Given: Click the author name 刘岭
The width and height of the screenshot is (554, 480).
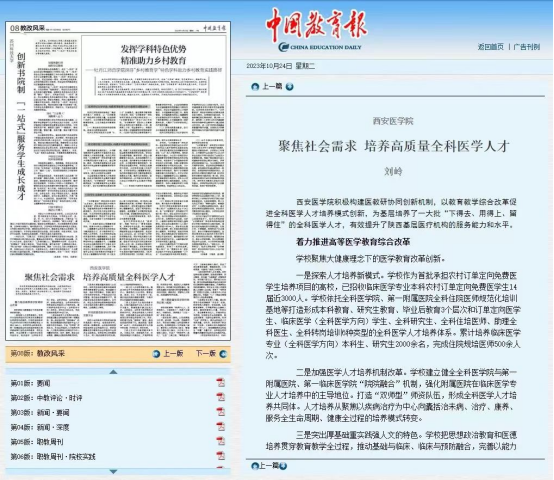Looking at the screenshot, I should point(393,172).
